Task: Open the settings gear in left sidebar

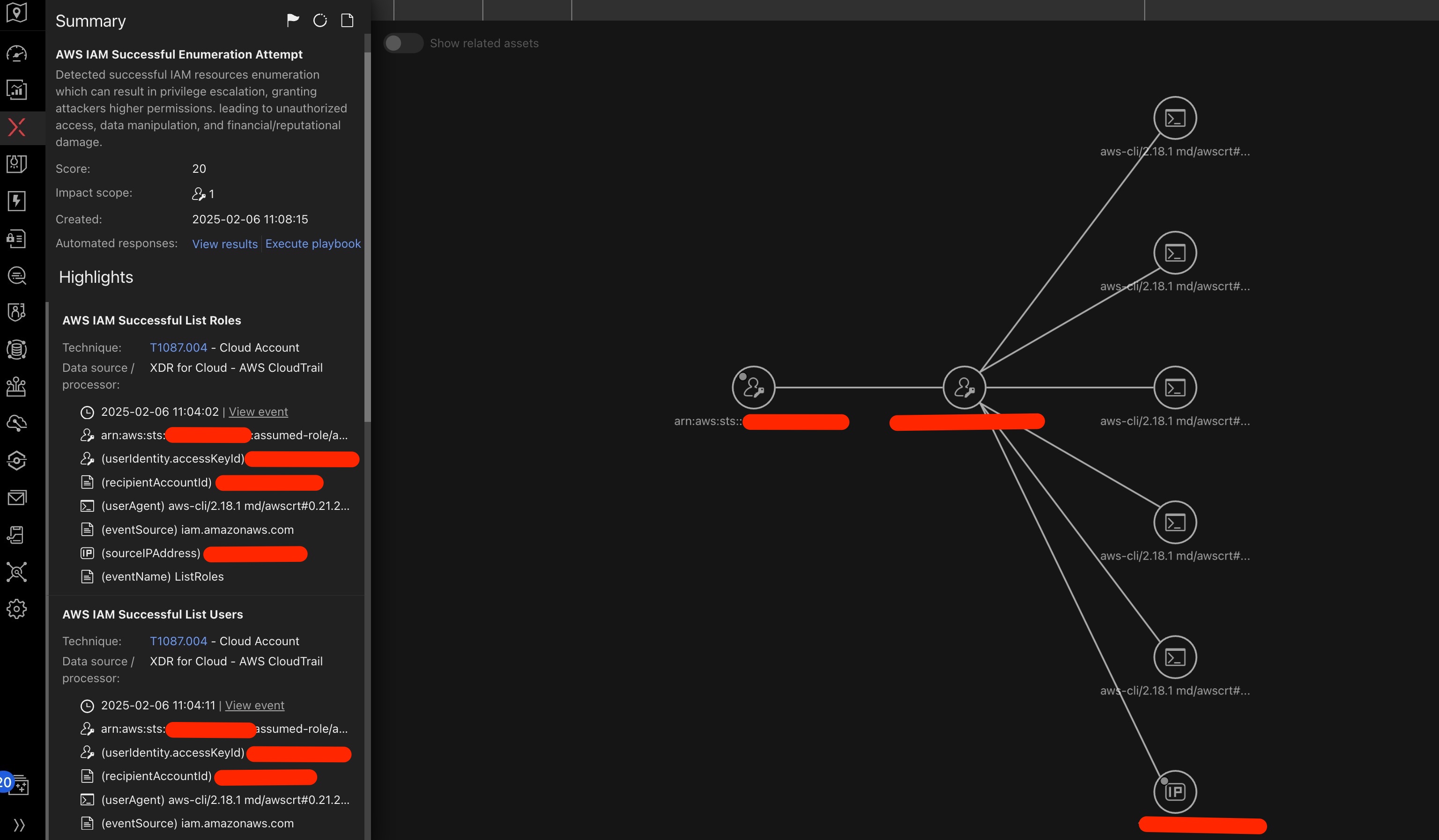Action: pos(16,609)
